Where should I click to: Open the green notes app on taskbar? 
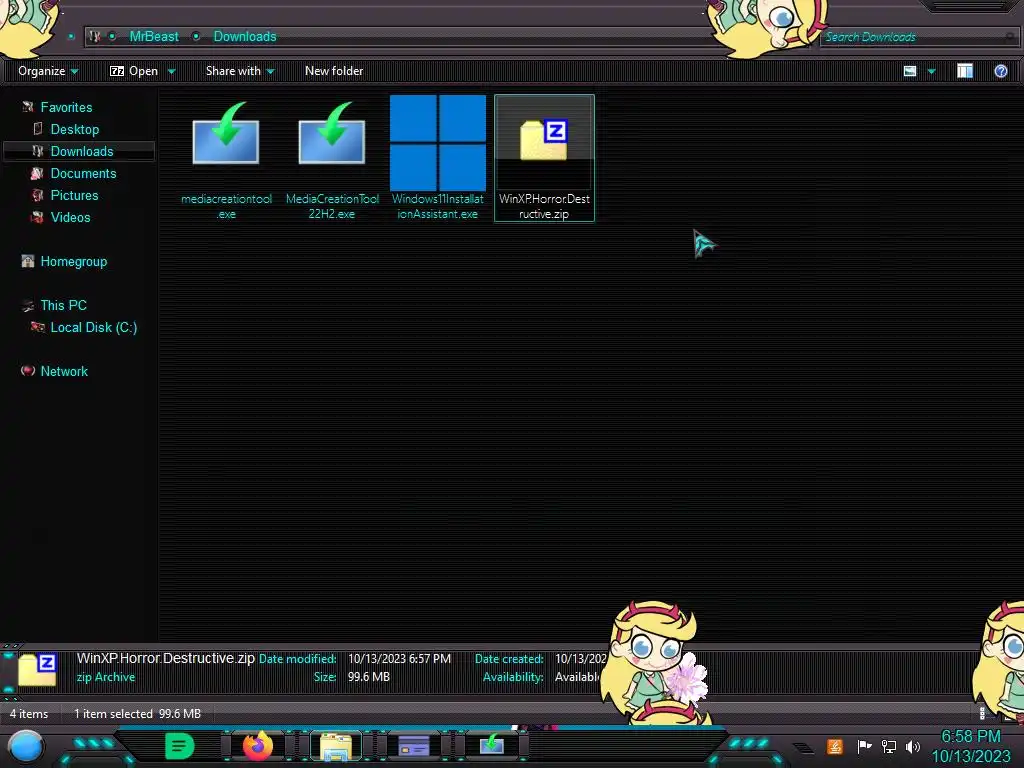[x=179, y=746]
